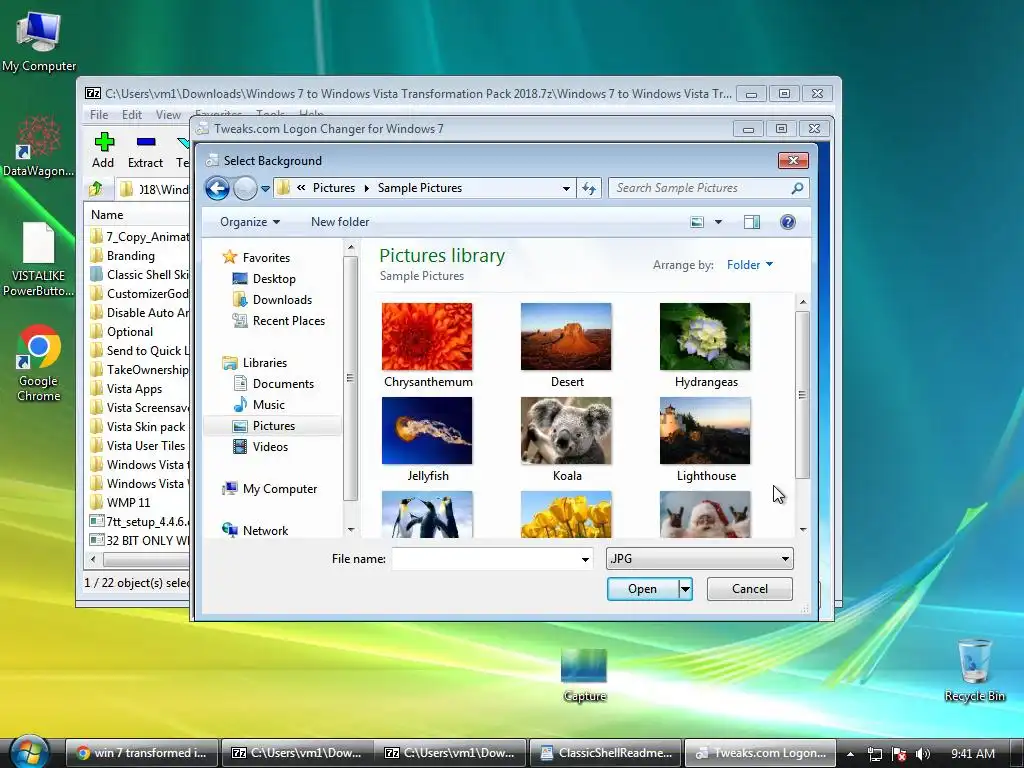Click Pictures in the address breadcrumb
Viewport: 1024px width, 768px height.
click(x=334, y=188)
